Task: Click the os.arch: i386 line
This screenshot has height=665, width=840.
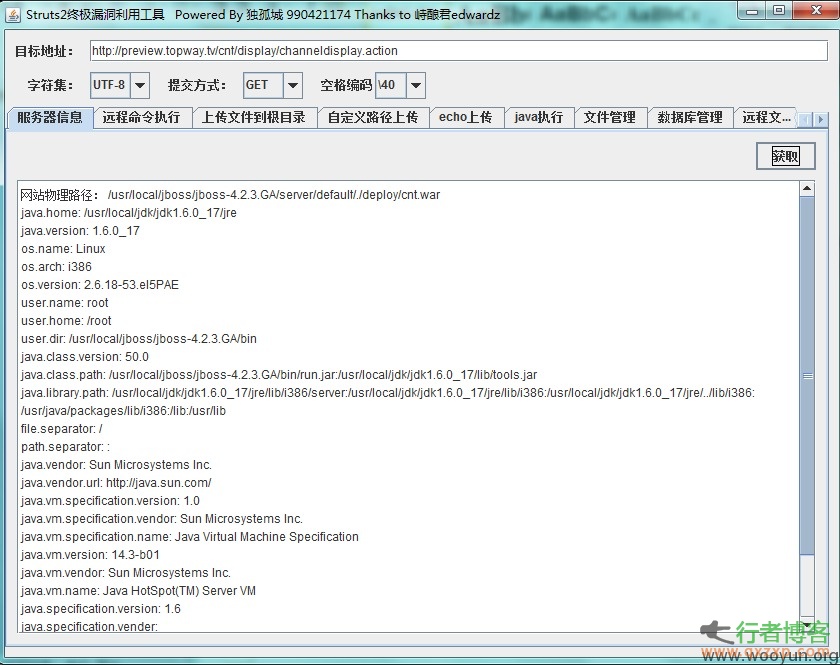Action: tap(56, 267)
